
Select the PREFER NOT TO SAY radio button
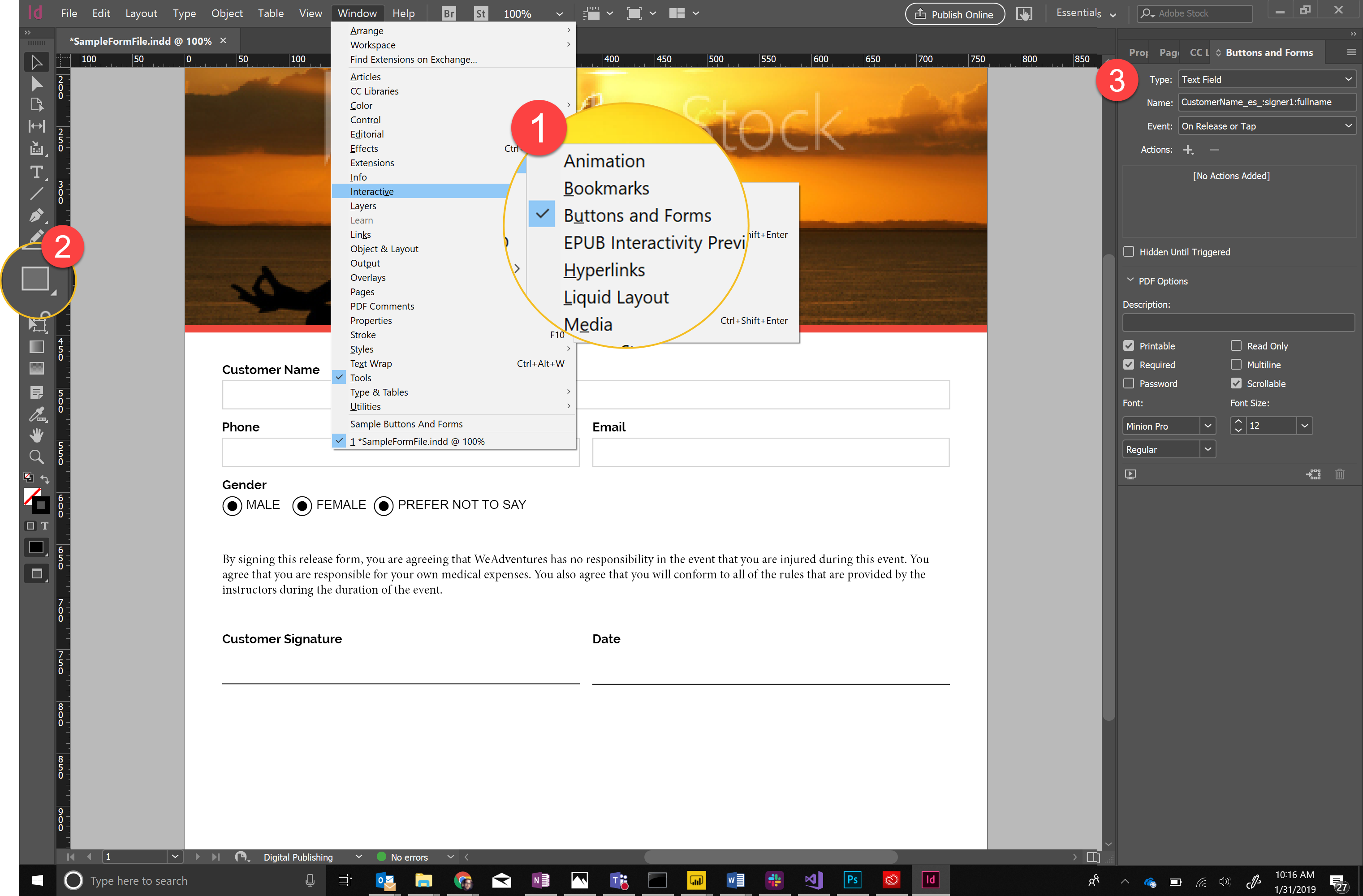384,505
